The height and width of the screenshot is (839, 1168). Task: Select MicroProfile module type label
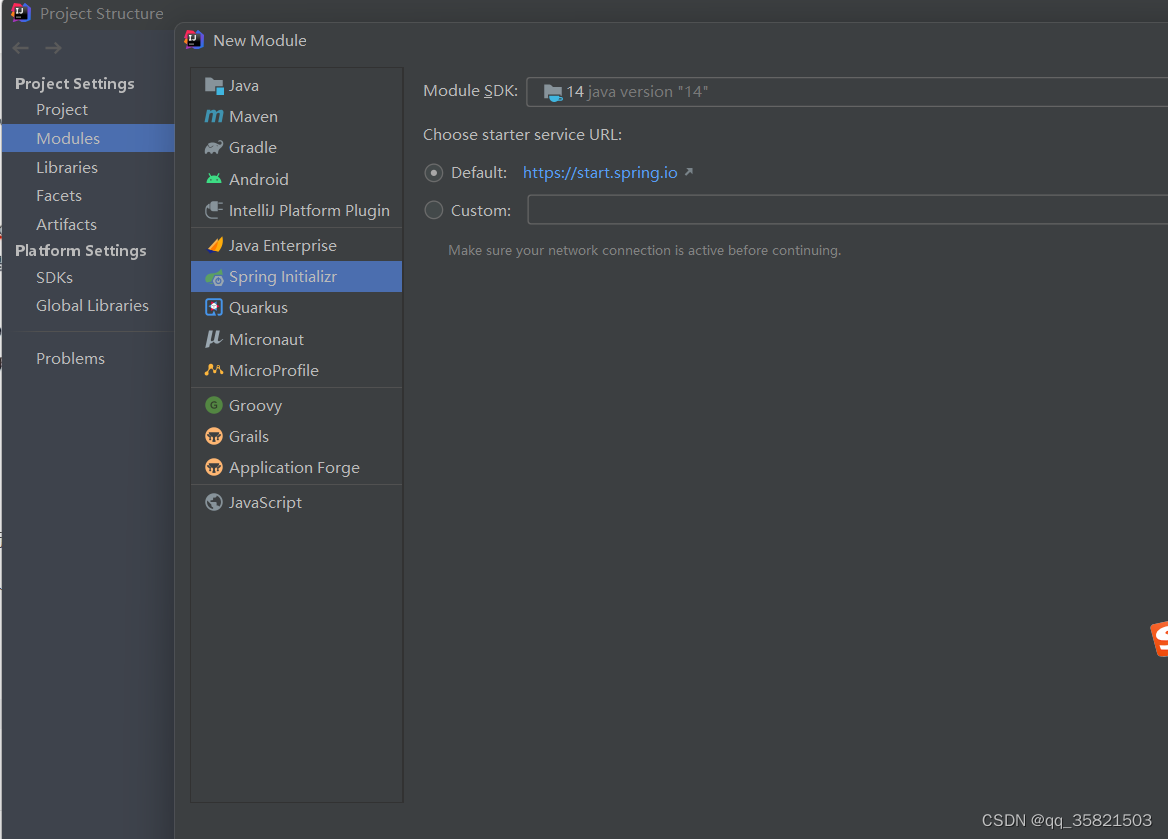point(274,370)
